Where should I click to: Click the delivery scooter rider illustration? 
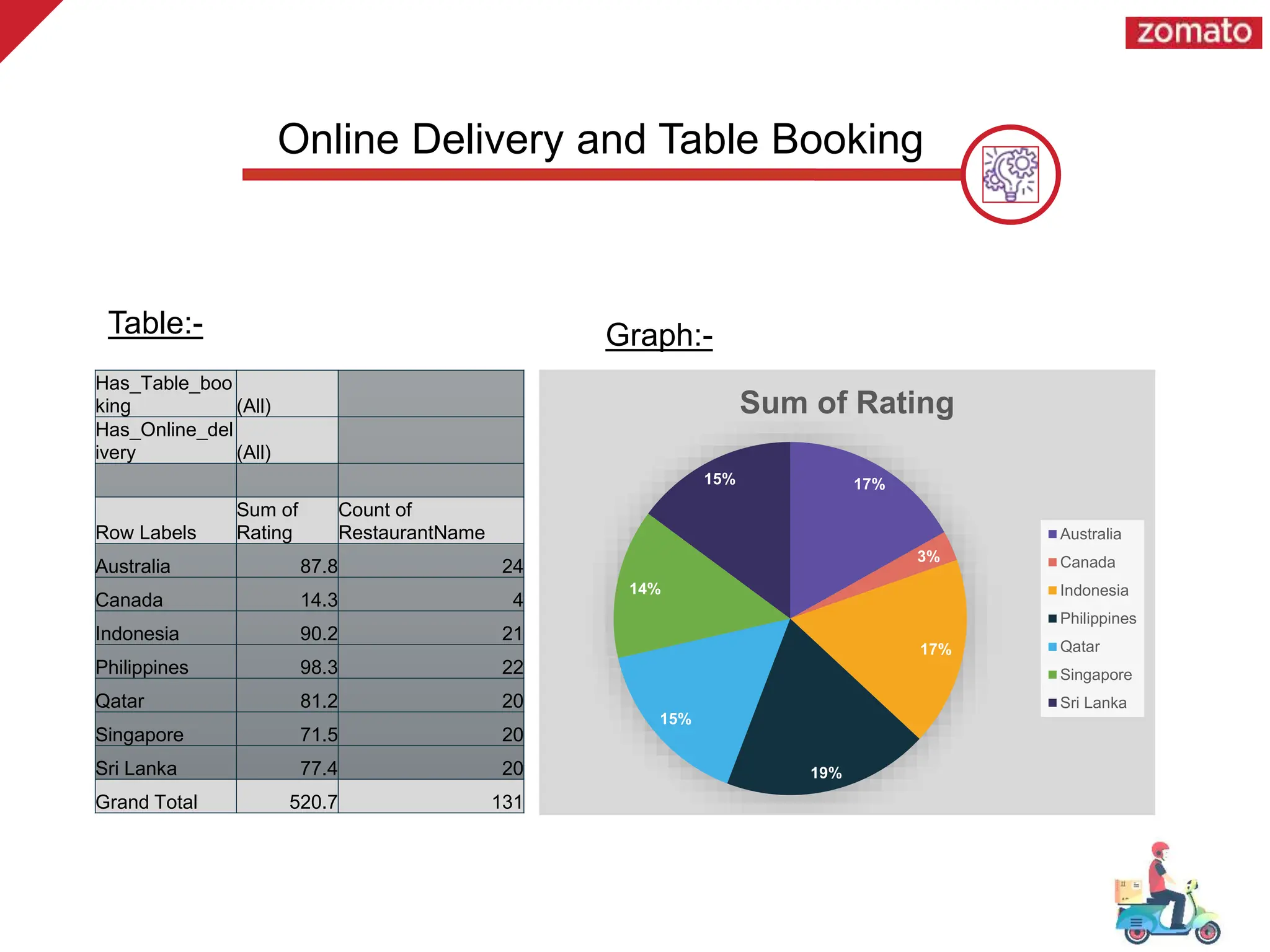pyautogui.click(x=1167, y=892)
